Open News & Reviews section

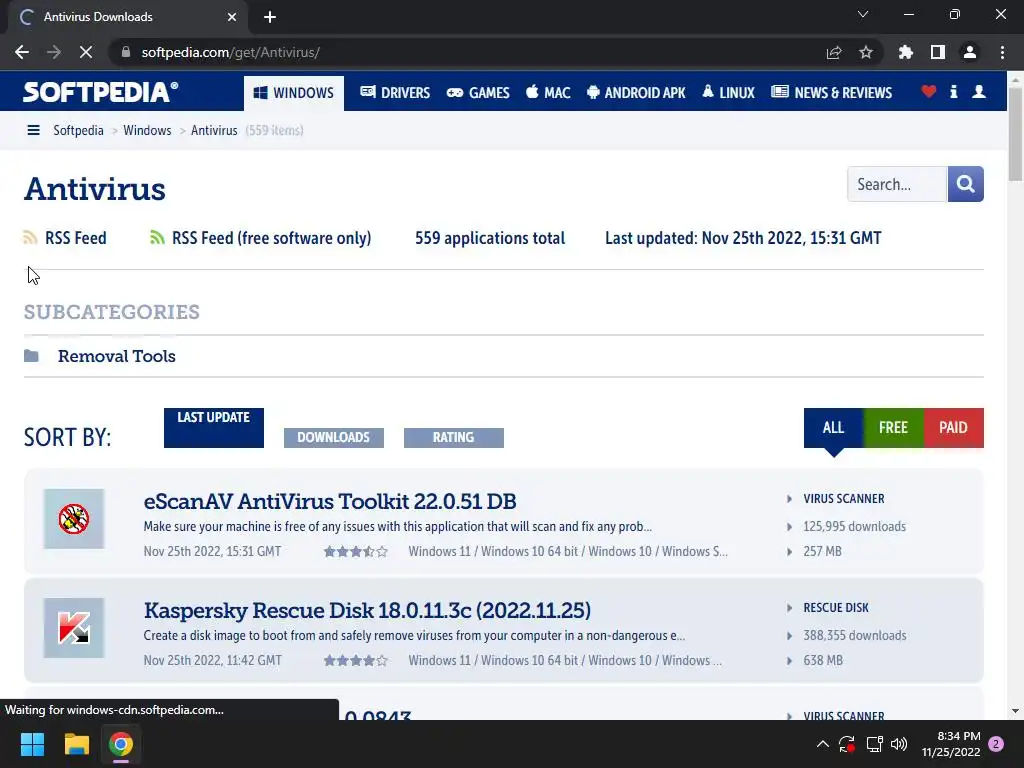831,93
